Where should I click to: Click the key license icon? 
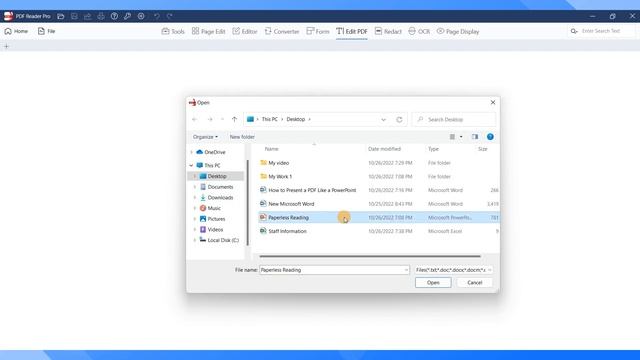[127, 16]
